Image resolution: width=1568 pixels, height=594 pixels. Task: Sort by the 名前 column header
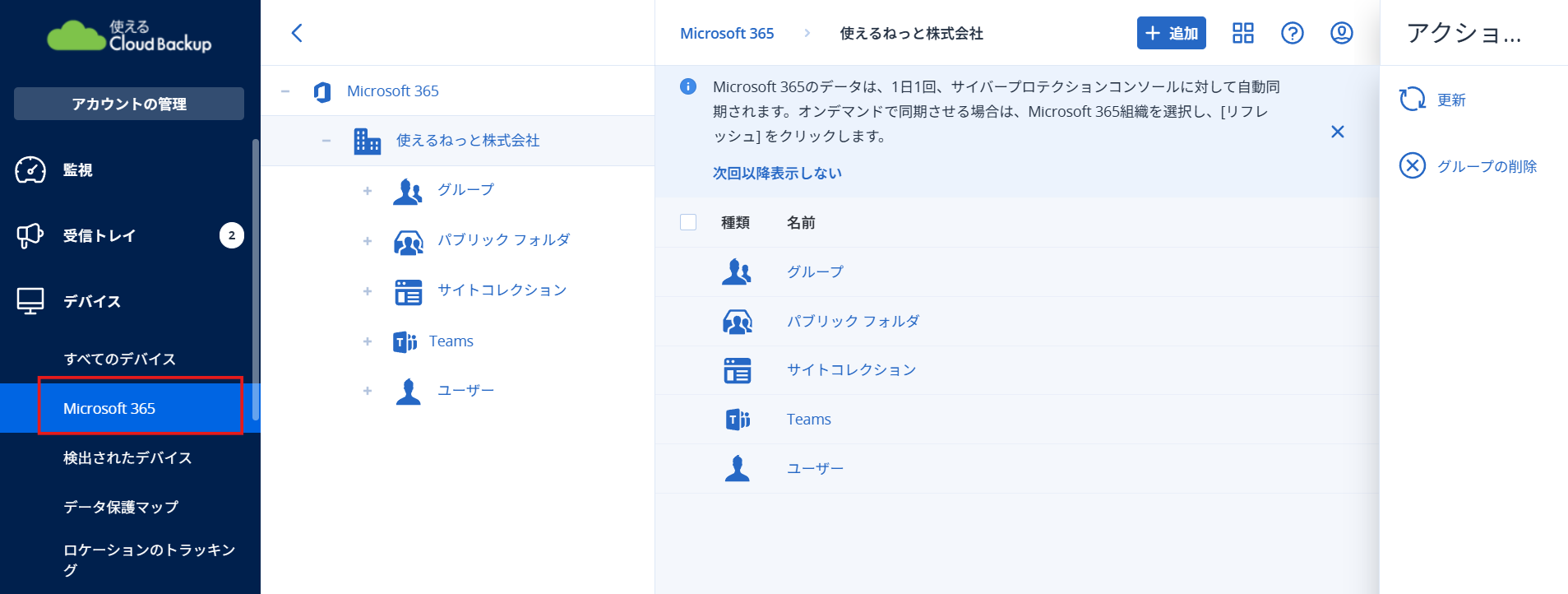(x=801, y=222)
